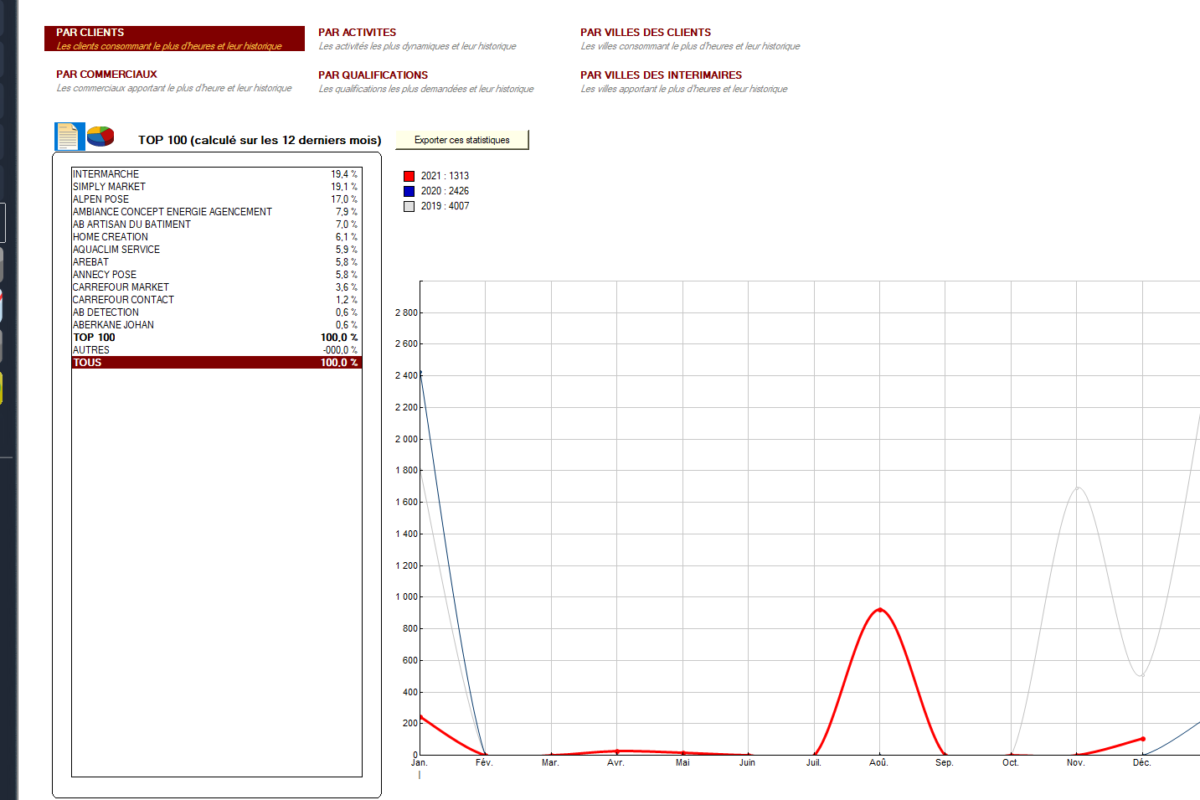This screenshot has height=800, width=1200.
Task: Open PAR COMMERCIAUX statistics
Action: 106,74
